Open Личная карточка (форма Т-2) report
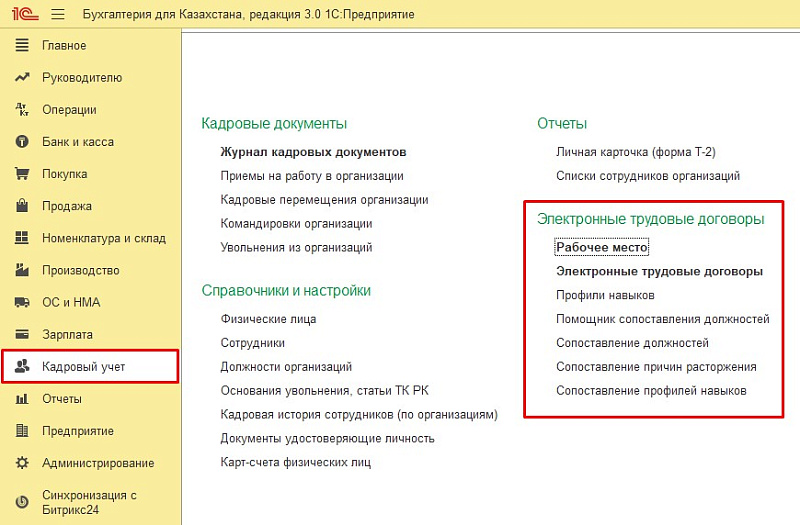The height and width of the screenshot is (525, 800). coord(635,152)
